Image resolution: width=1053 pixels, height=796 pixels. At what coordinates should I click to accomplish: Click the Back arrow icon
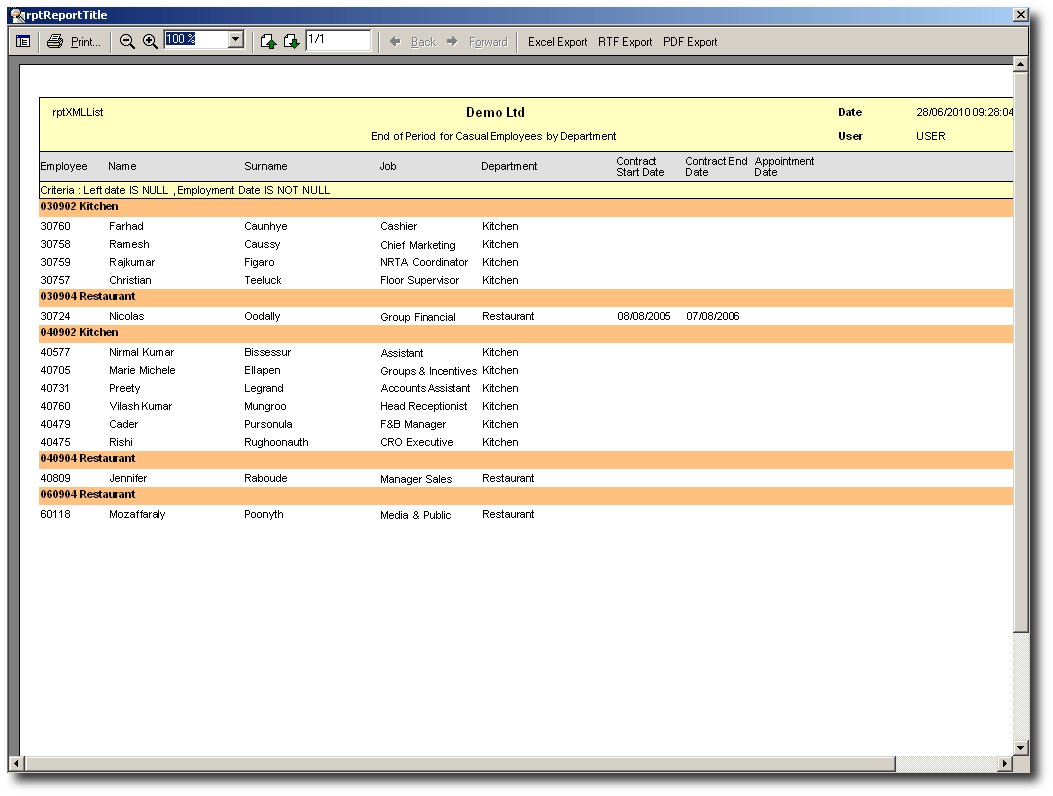395,42
